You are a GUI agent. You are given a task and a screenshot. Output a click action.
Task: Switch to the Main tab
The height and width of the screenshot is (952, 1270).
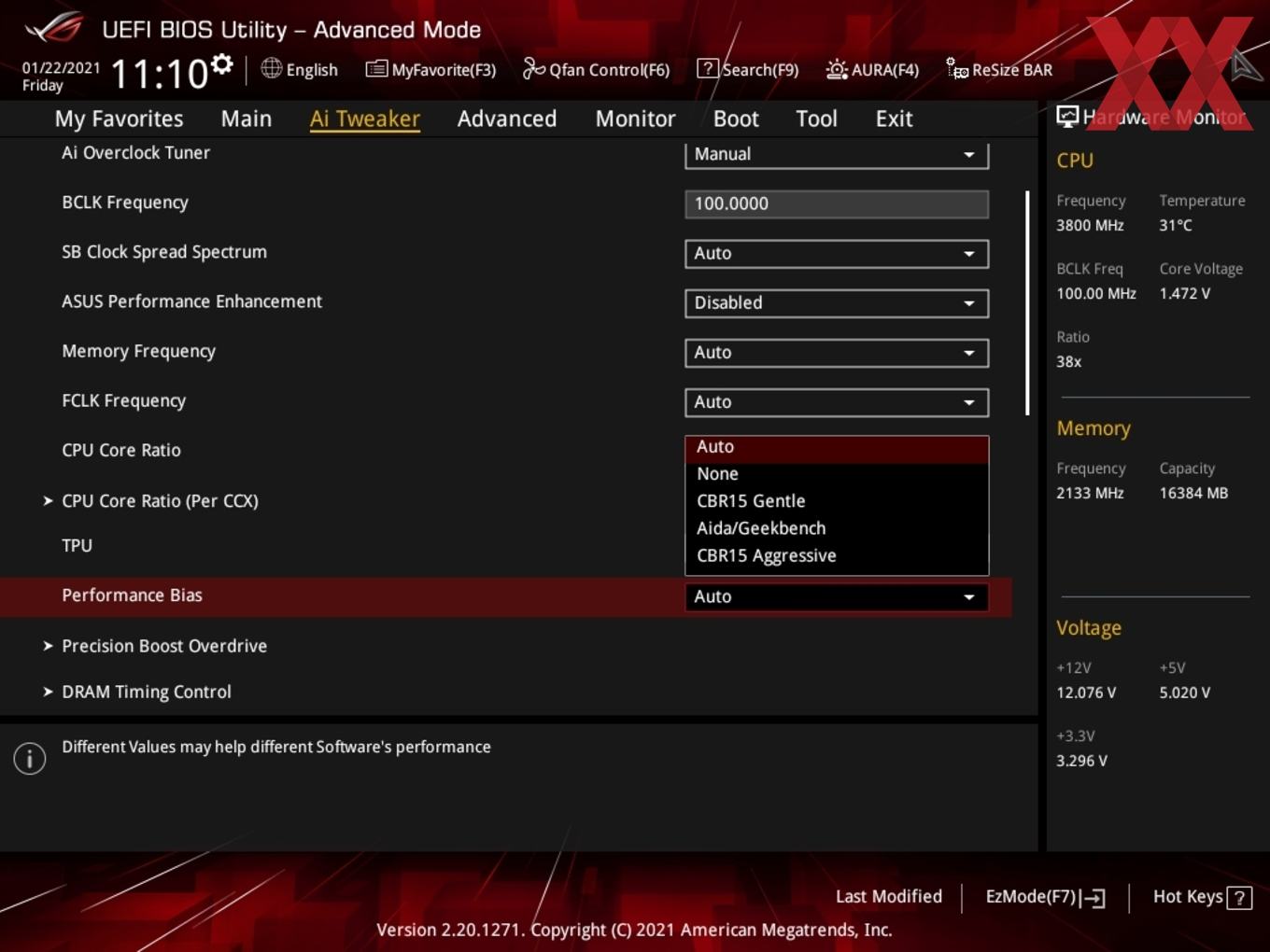246,119
